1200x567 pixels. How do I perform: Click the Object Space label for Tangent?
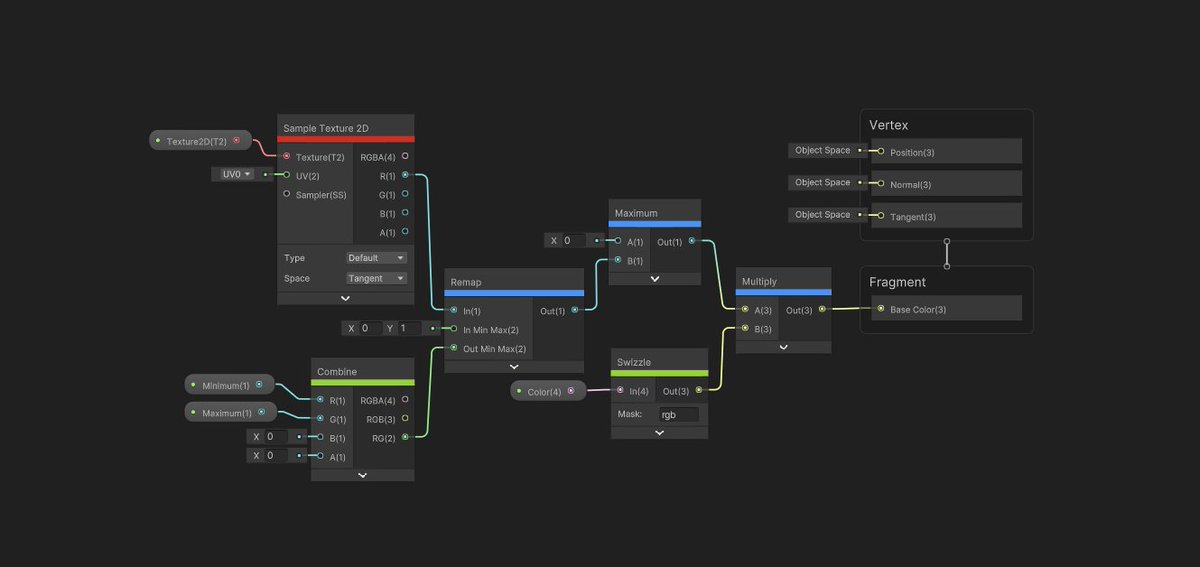coord(822,214)
